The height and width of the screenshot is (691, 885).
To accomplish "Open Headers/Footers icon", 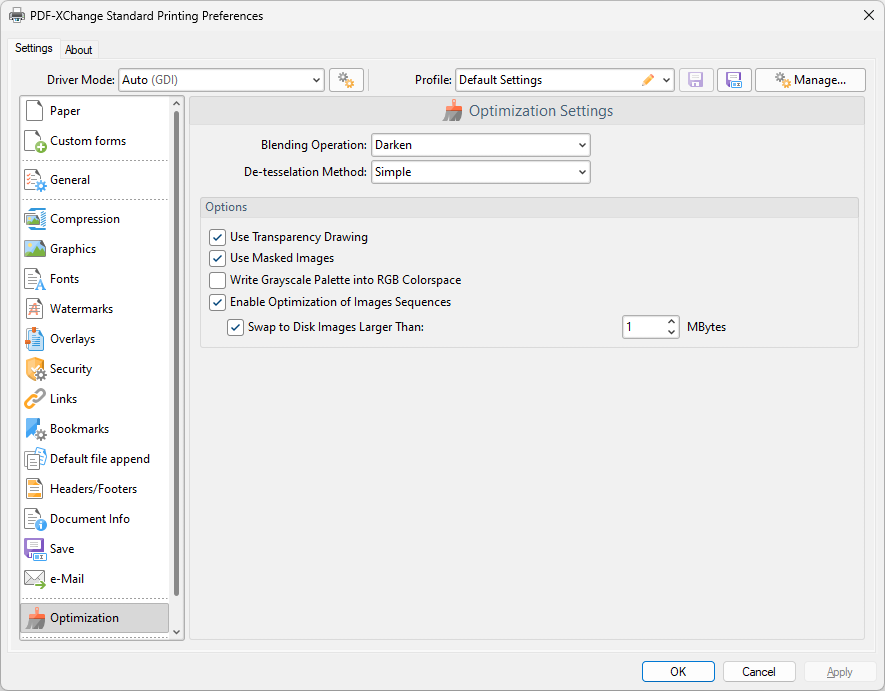I will coord(34,489).
